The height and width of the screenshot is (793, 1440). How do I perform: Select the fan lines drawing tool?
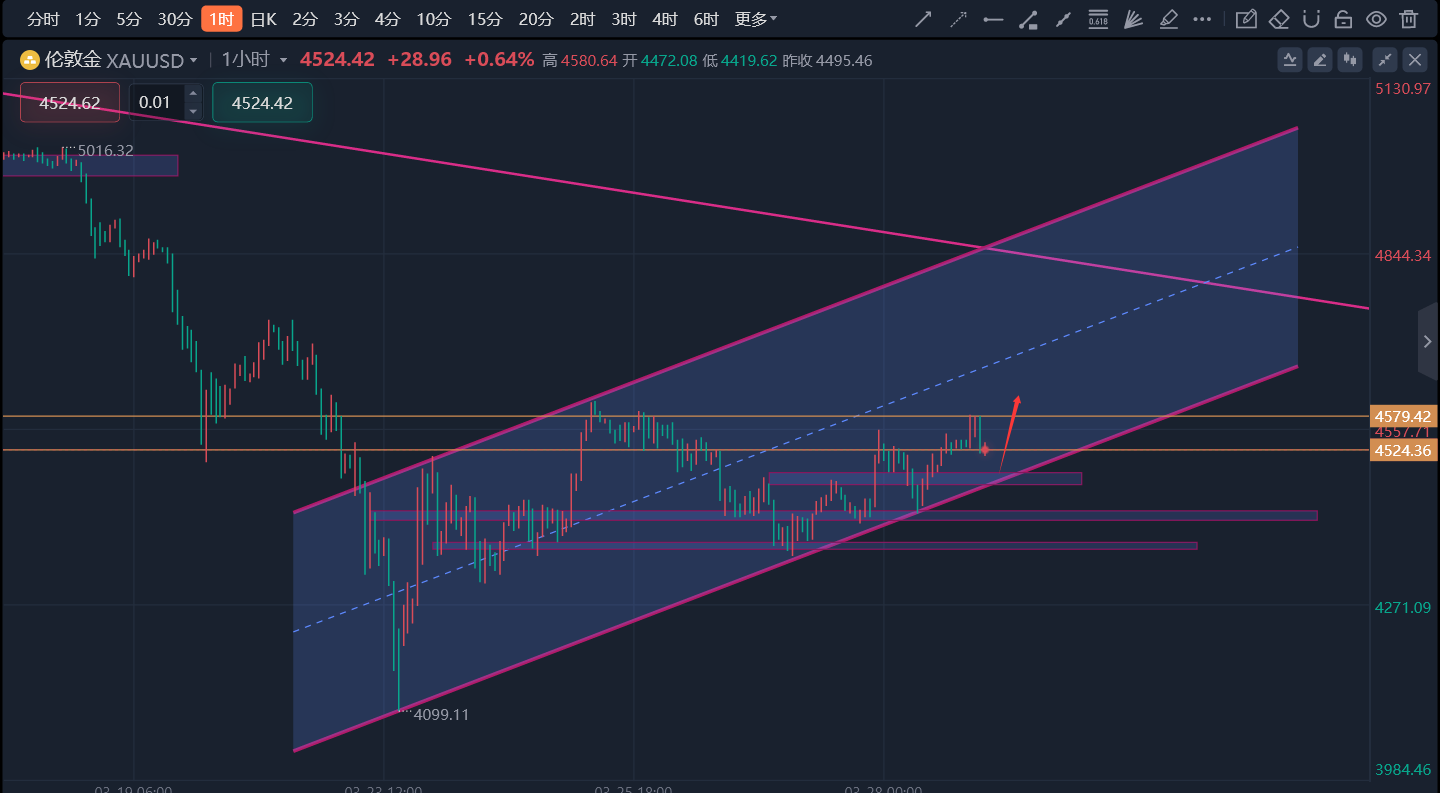point(1133,19)
